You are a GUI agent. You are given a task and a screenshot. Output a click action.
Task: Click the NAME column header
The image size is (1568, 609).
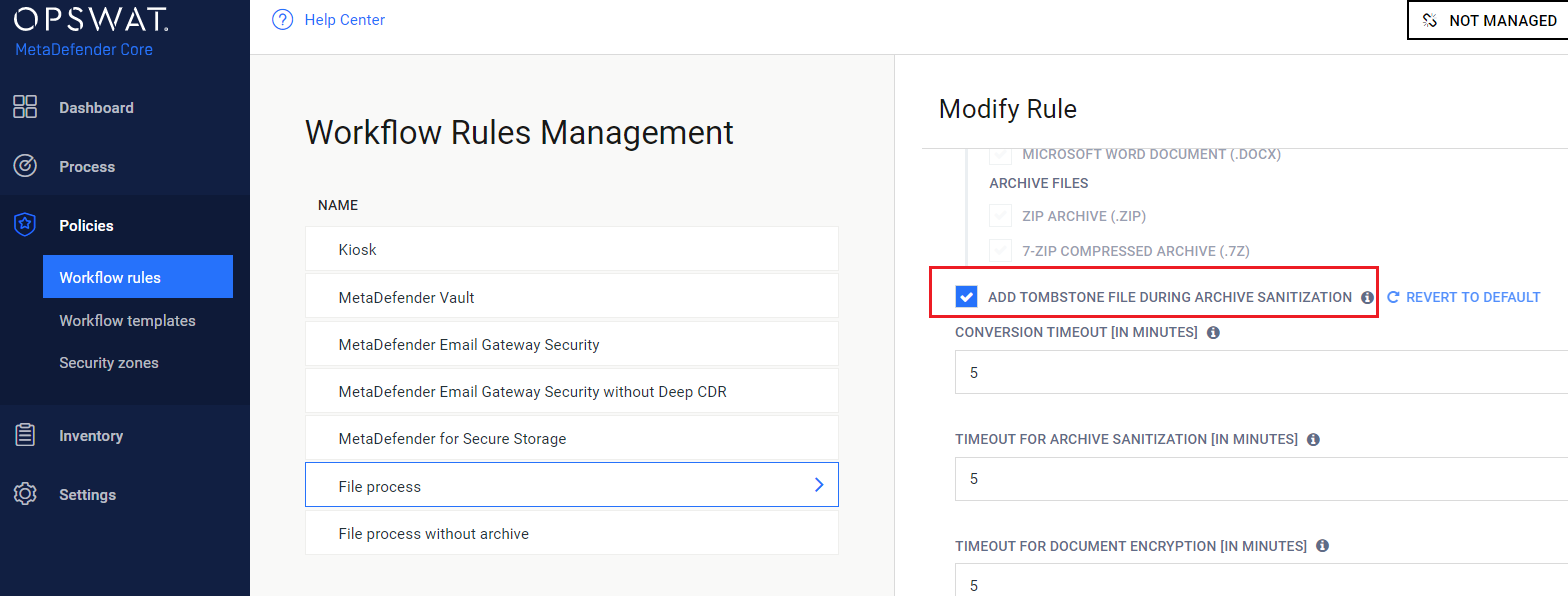click(338, 205)
